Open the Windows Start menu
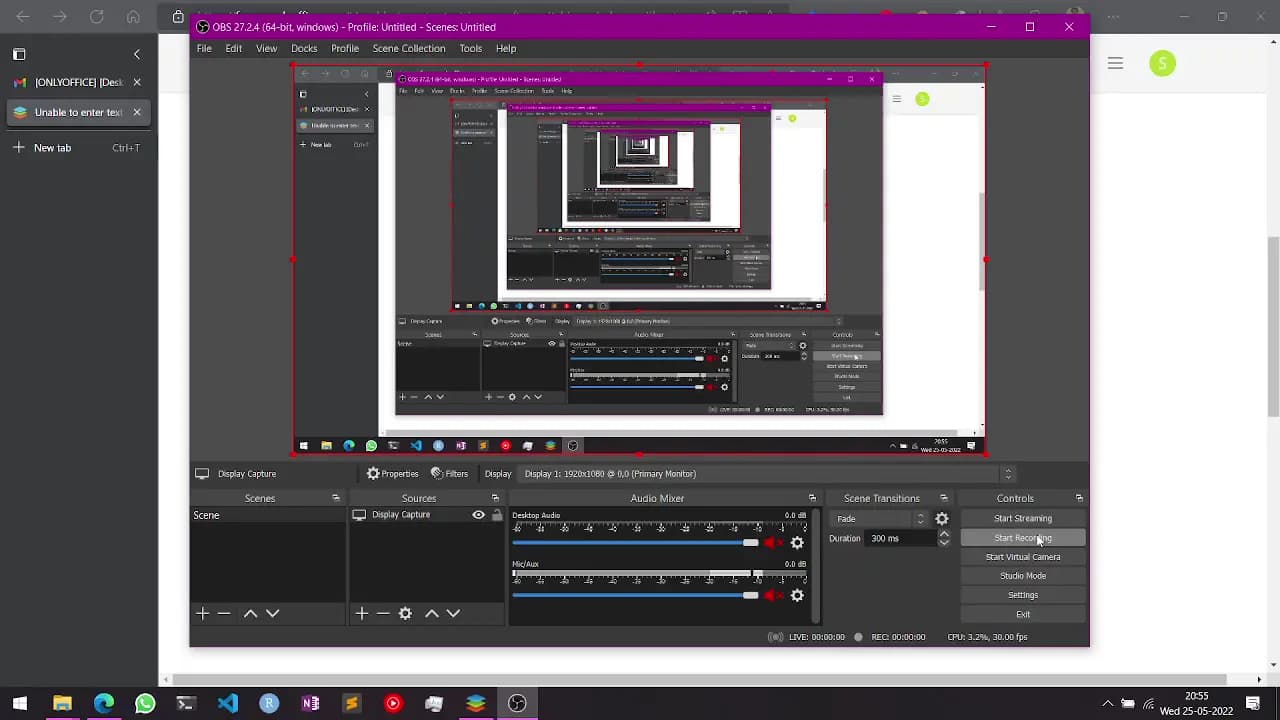The image size is (1280, 720). [20, 703]
